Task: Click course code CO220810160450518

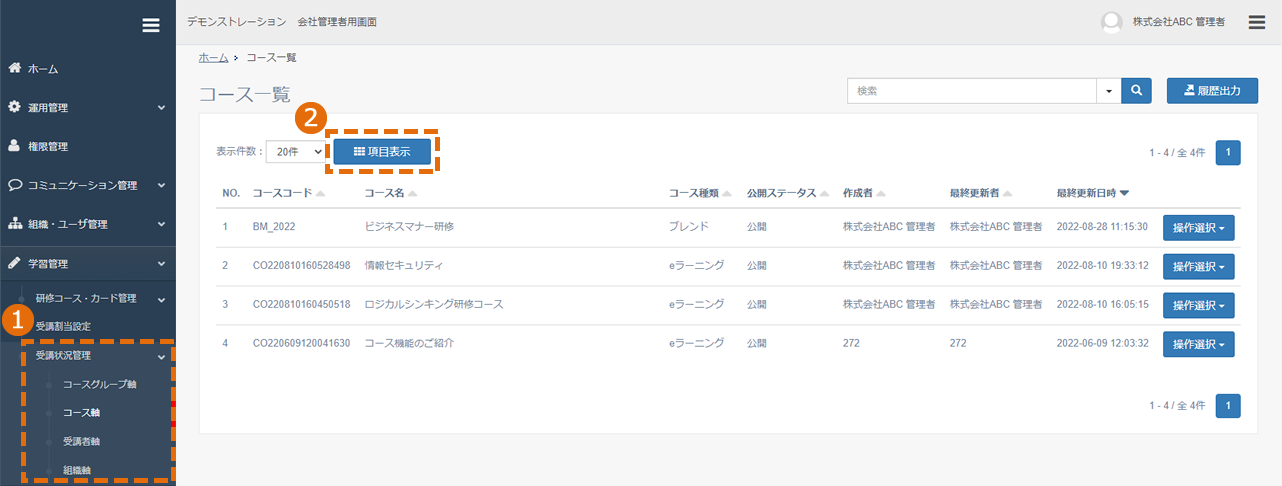Action: [302, 304]
